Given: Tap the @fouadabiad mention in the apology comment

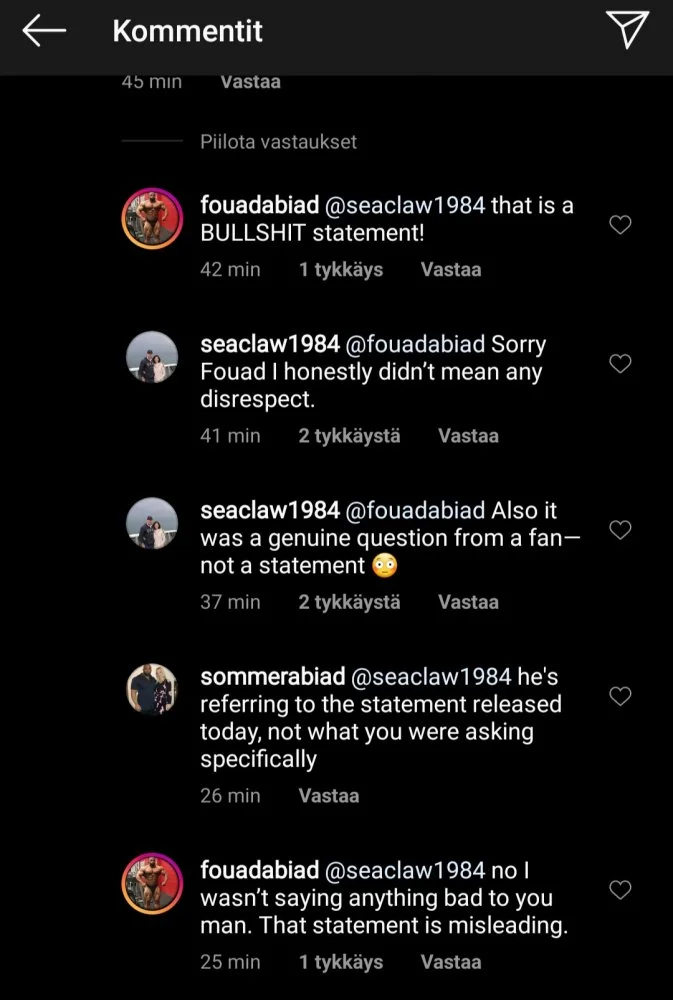Looking at the screenshot, I should pyautogui.click(x=415, y=344).
